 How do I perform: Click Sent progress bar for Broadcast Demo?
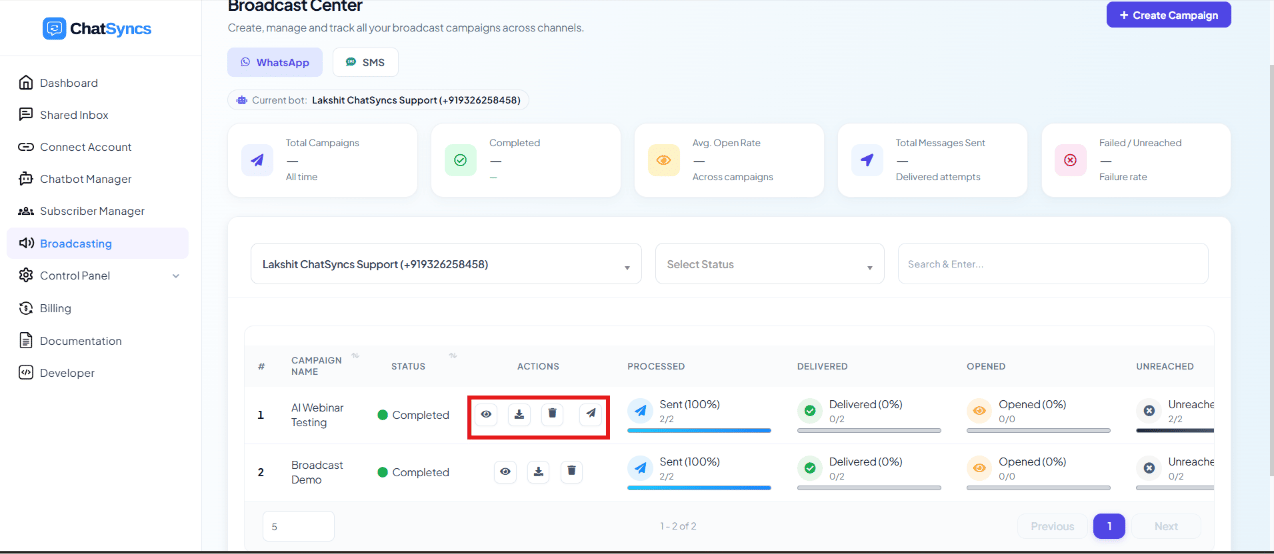(699, 487)
